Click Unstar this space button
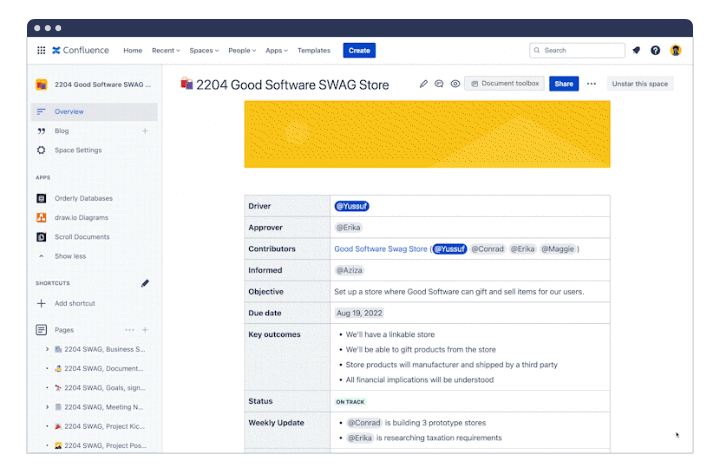This screenshot has width=720, height=471. [x=640, y=84]
